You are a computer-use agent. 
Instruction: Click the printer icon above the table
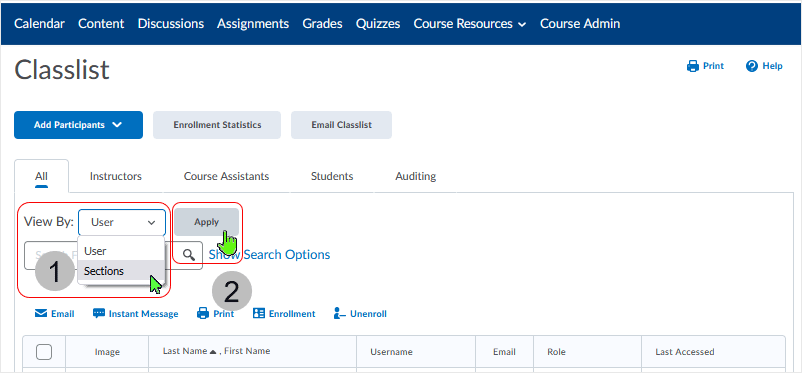click(203, 314)
